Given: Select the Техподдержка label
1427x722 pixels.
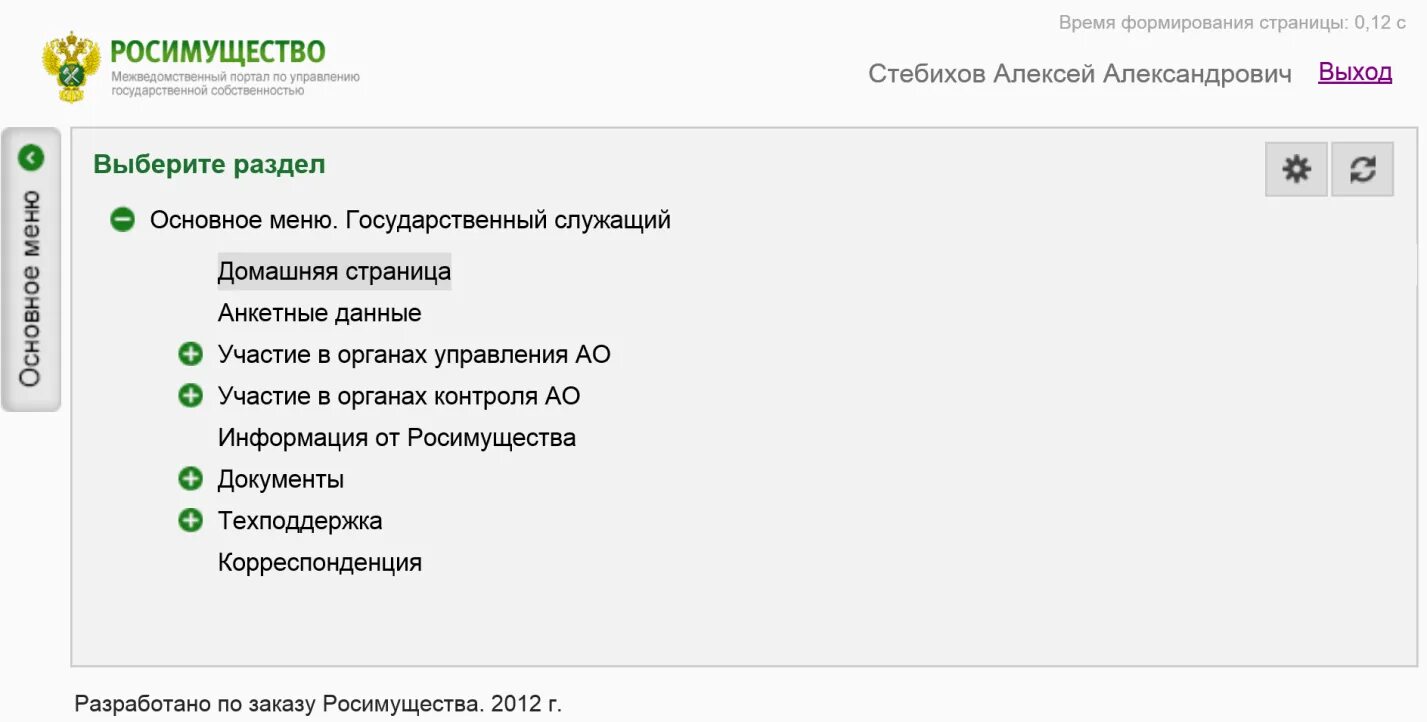Looking at the screenshot, I should coord(300,521).
